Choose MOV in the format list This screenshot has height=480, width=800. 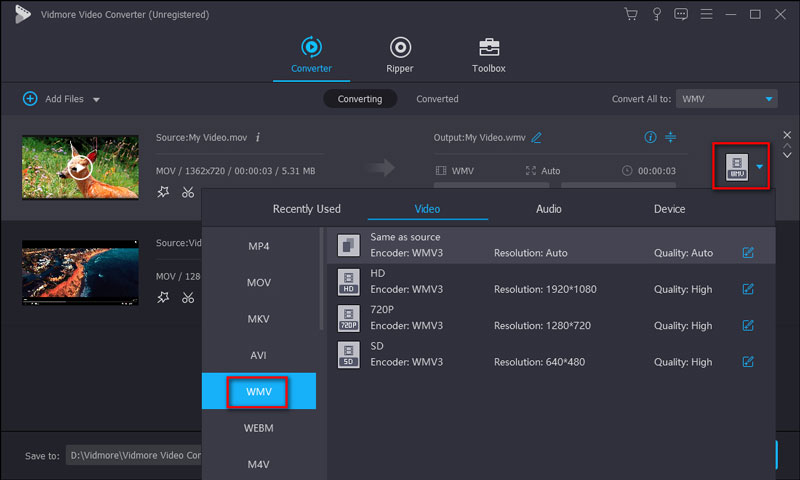tap(259, 282)
